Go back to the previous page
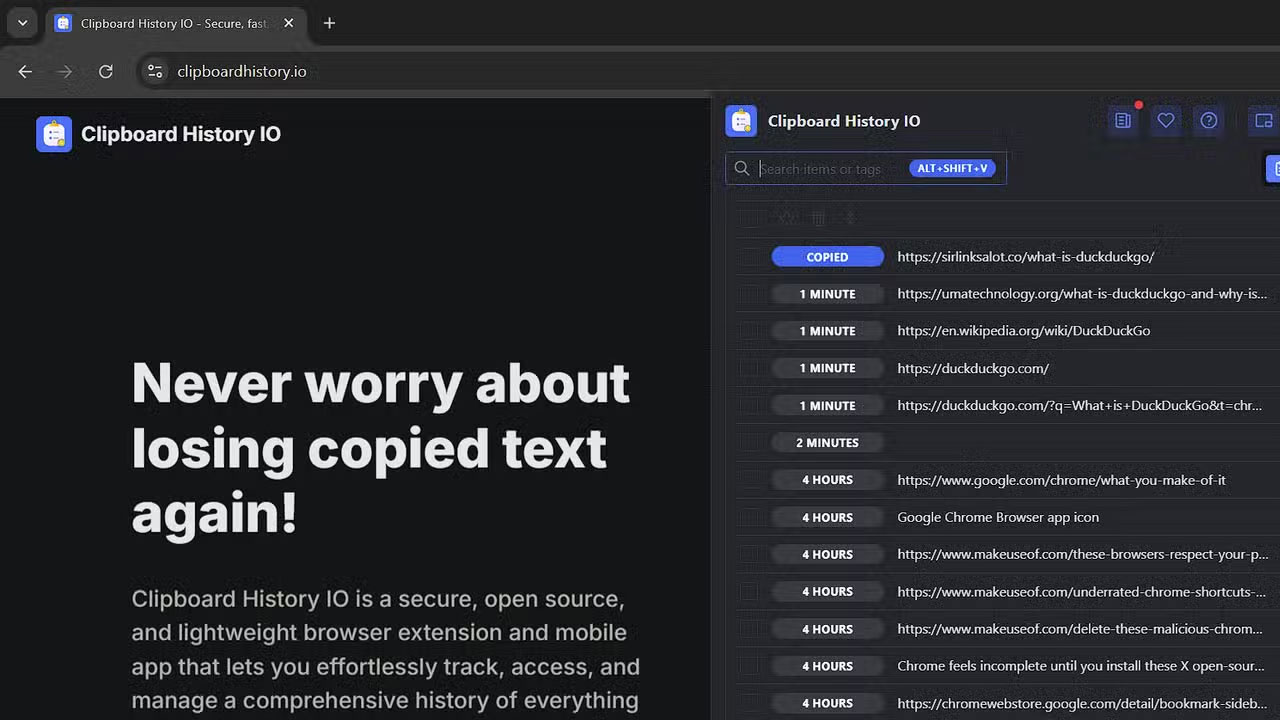1280x720 pixels. pos(26,71)
